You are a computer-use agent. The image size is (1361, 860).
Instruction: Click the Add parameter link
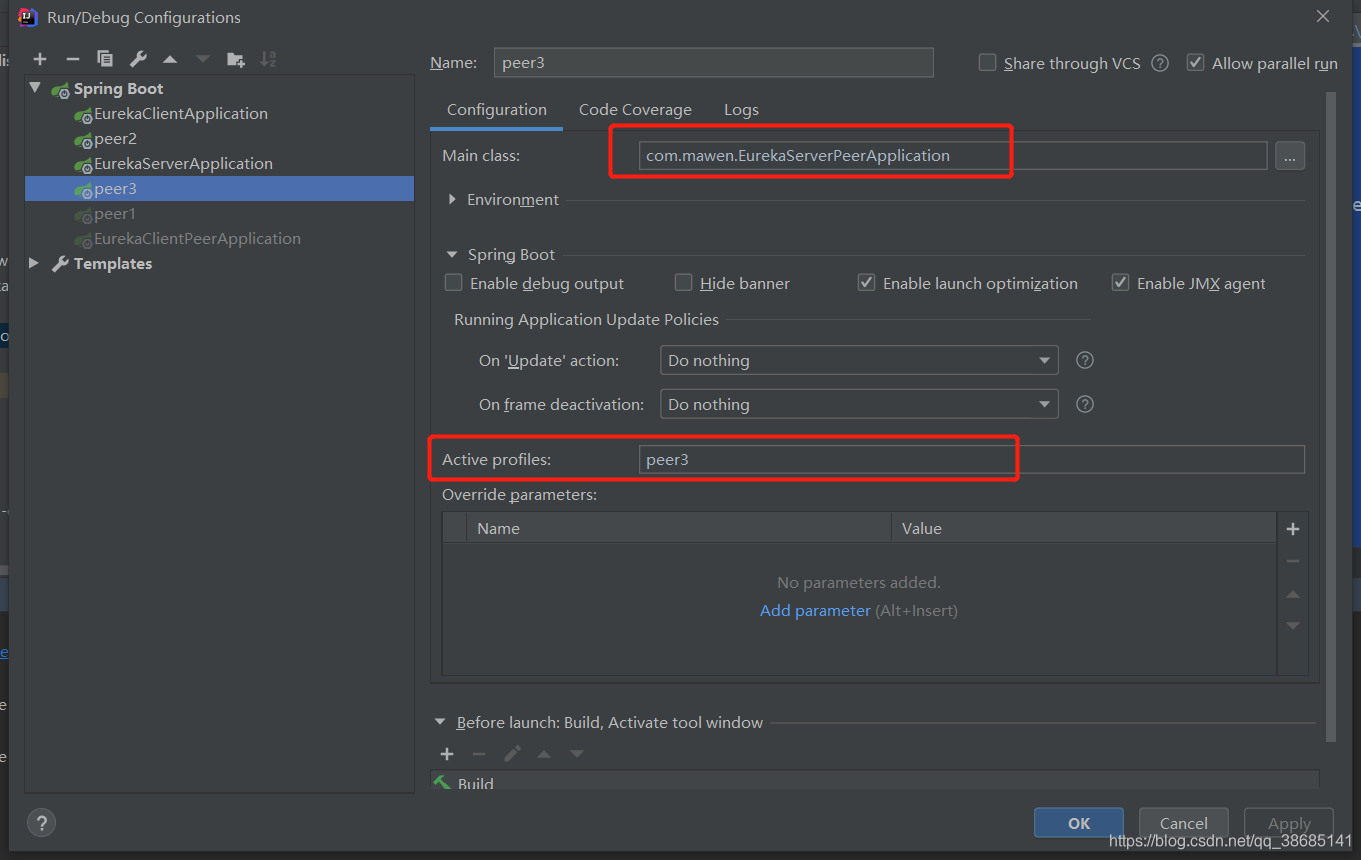(815, 610)
